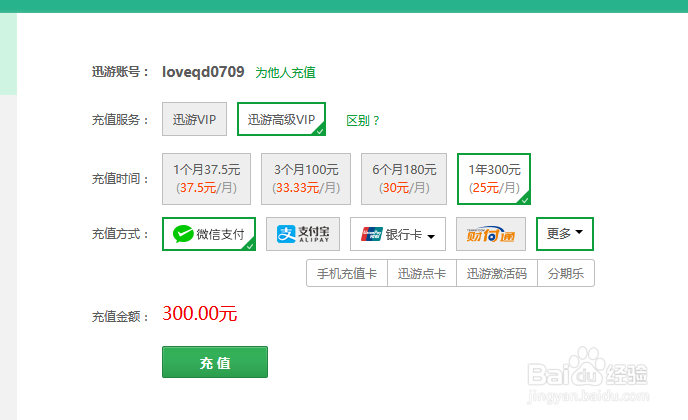Select 迅游激活码 payment method

tap(497, 273)
